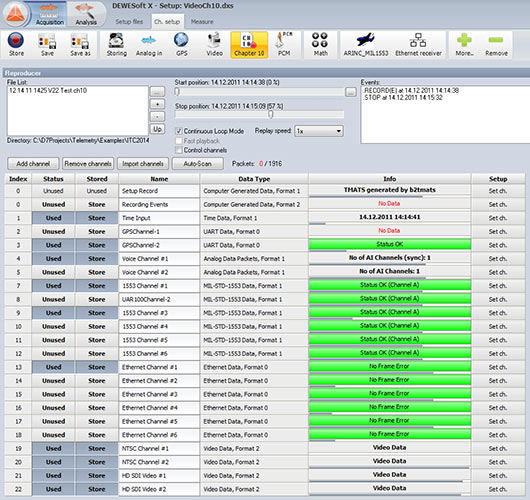
Task: Open the GPS module icon
Action: pyautogui.click(x=182, y=44)
